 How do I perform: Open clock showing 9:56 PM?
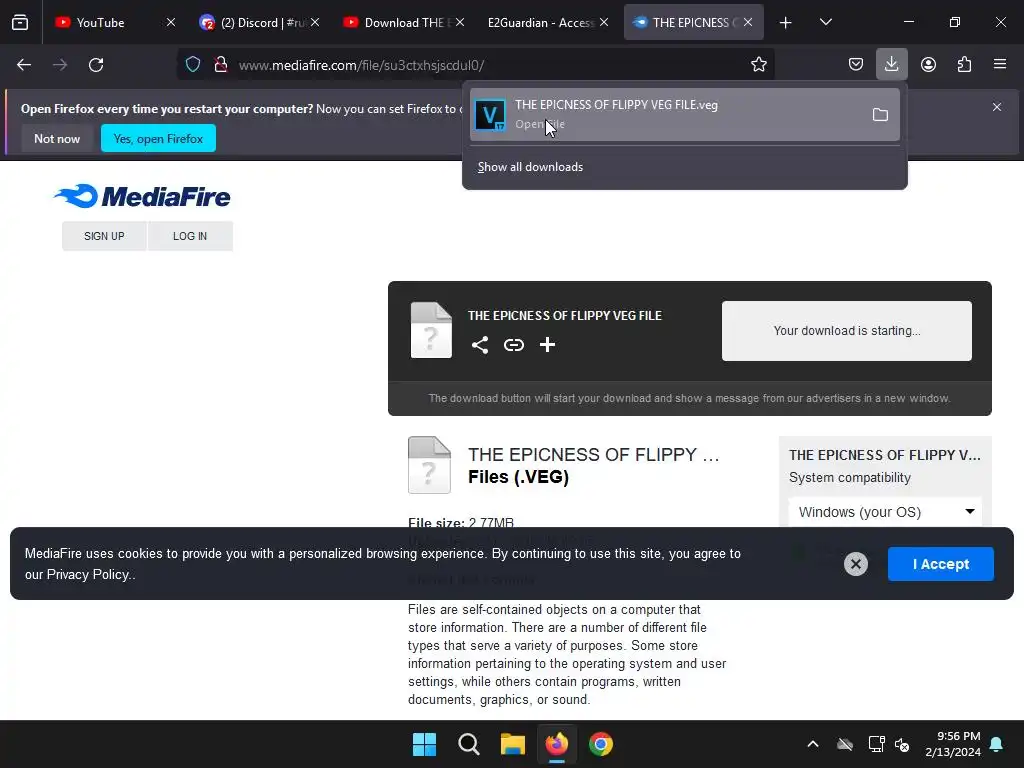click(953, 744)
